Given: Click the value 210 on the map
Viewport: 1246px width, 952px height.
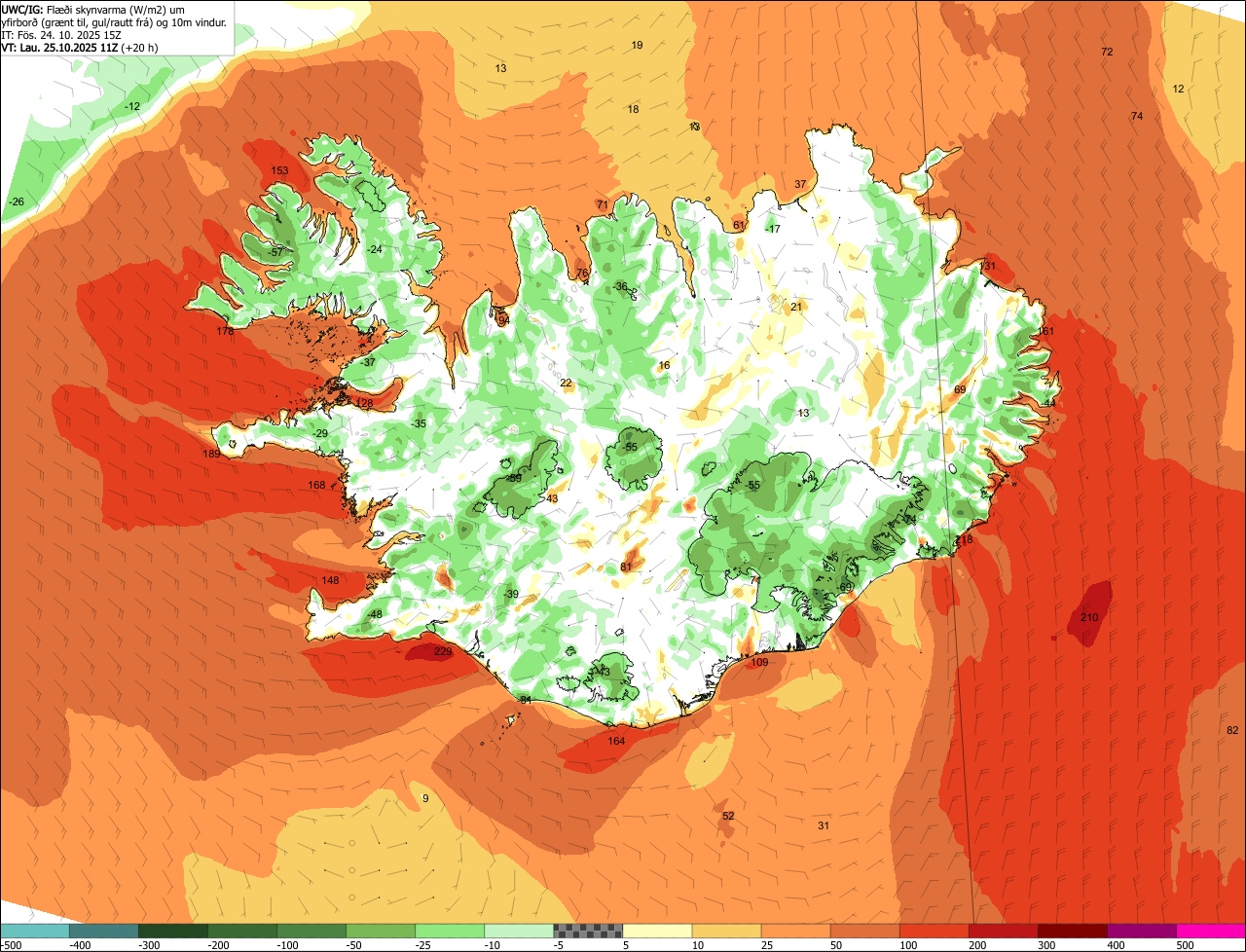Looking at the screenshot, I should point(1089,617).
